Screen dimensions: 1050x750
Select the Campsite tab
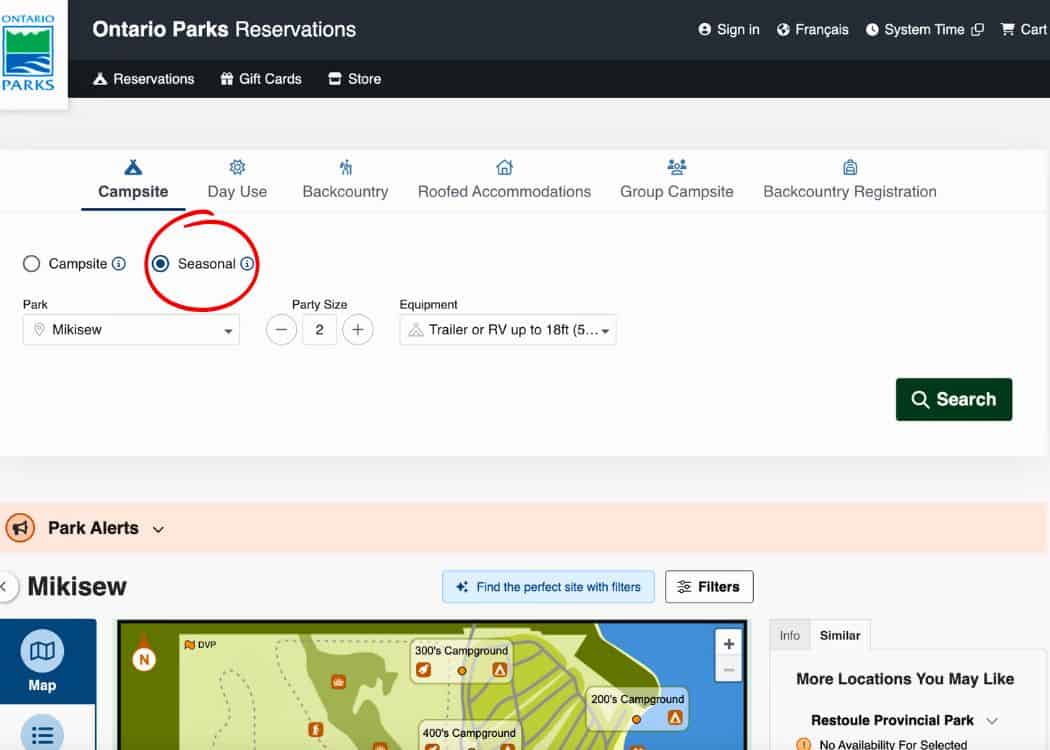click(133, 180)
